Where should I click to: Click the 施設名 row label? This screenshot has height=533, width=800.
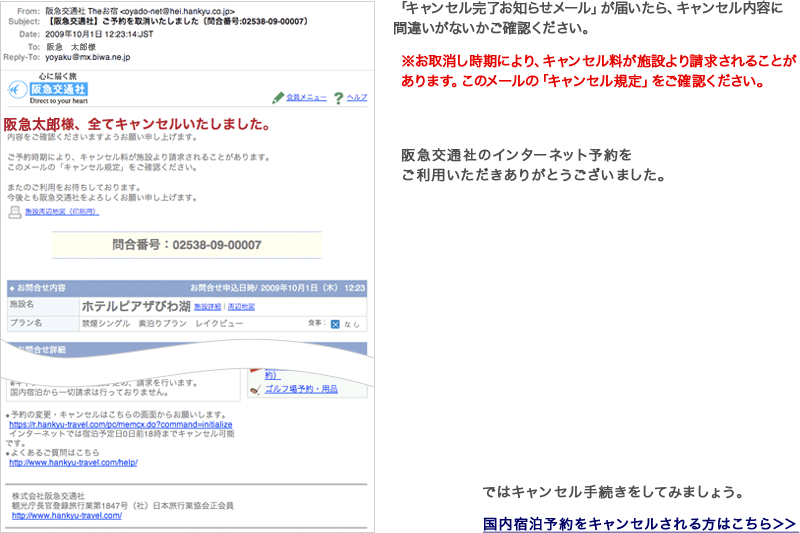(22, 304)
